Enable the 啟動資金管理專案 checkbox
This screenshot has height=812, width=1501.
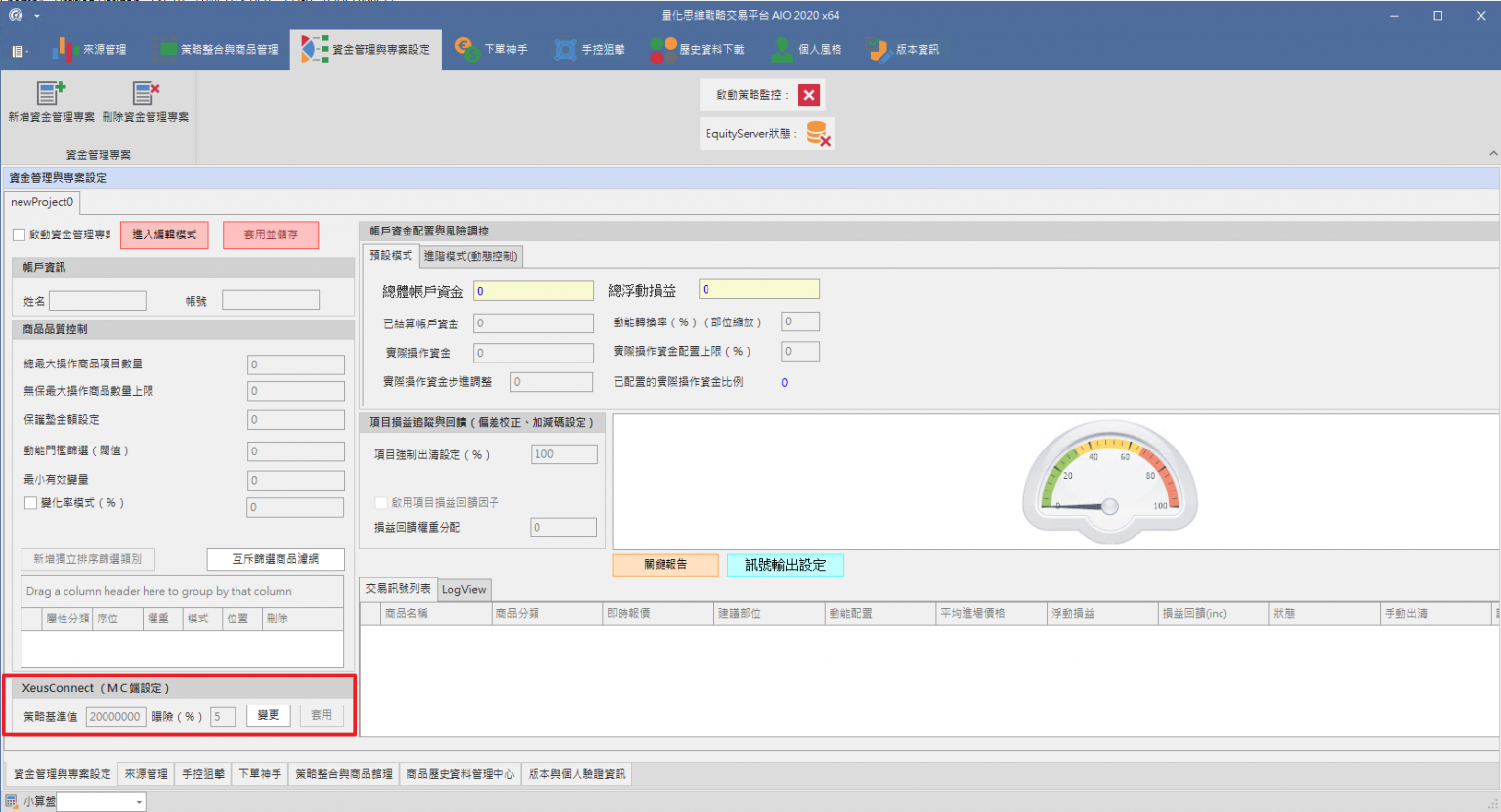click(19, 235)
